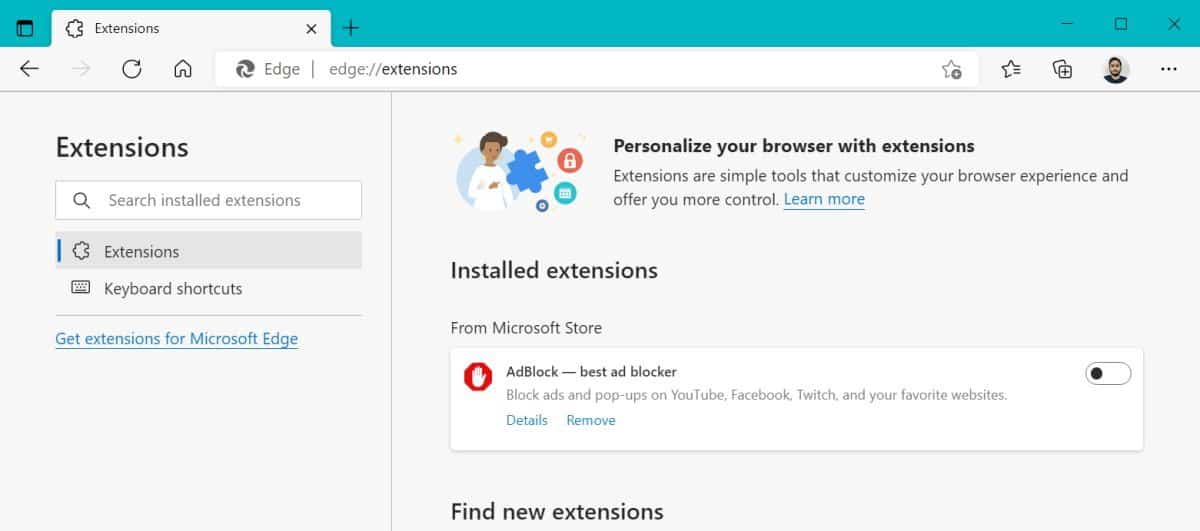
Task: Open the profile avatar menu
Action: pos(1116,69)
